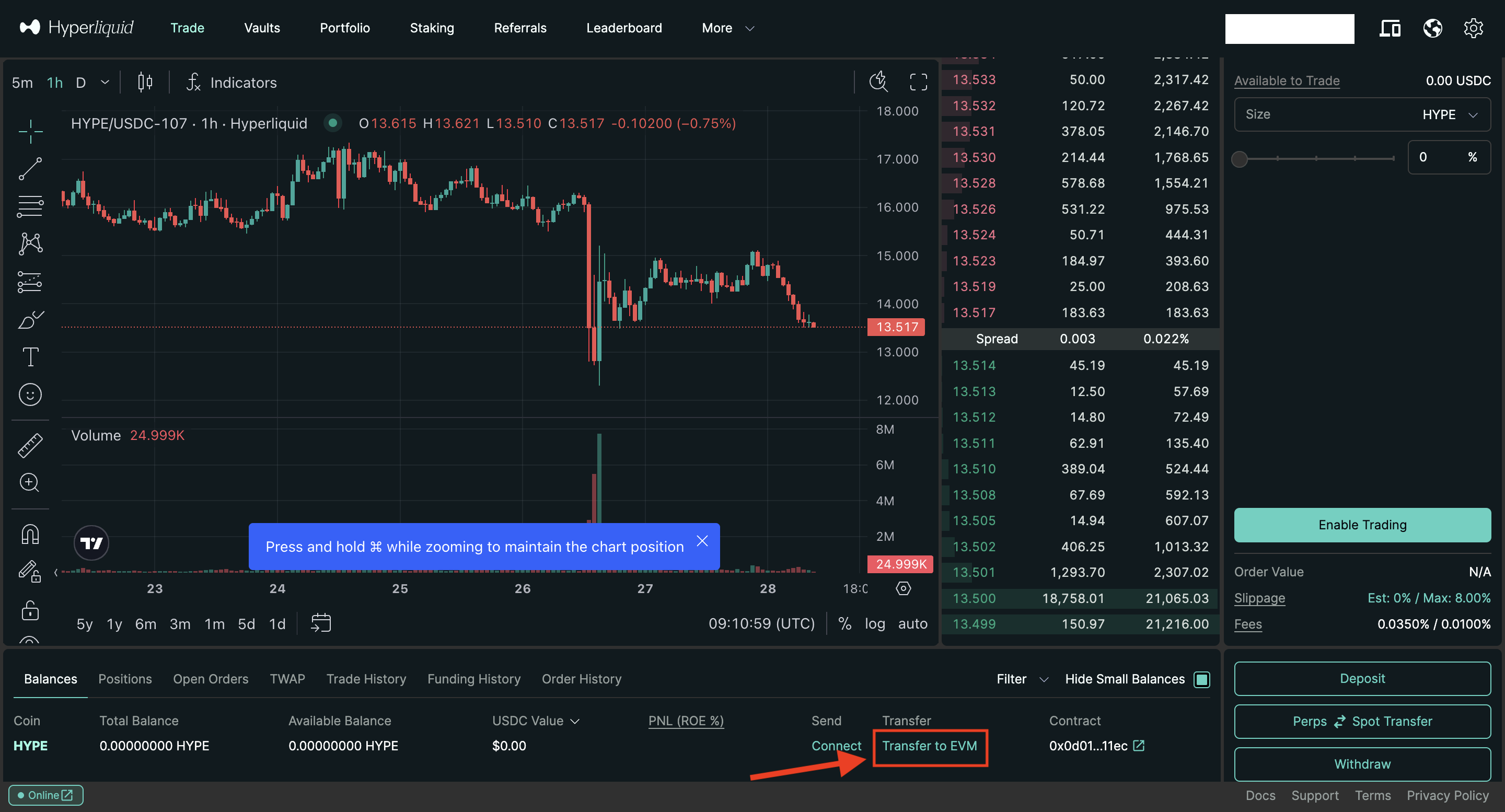Viewport: 1505px width, 812px height.
Task: Open the HYPE contract external link icon
Action: [x=1139, y=746]
